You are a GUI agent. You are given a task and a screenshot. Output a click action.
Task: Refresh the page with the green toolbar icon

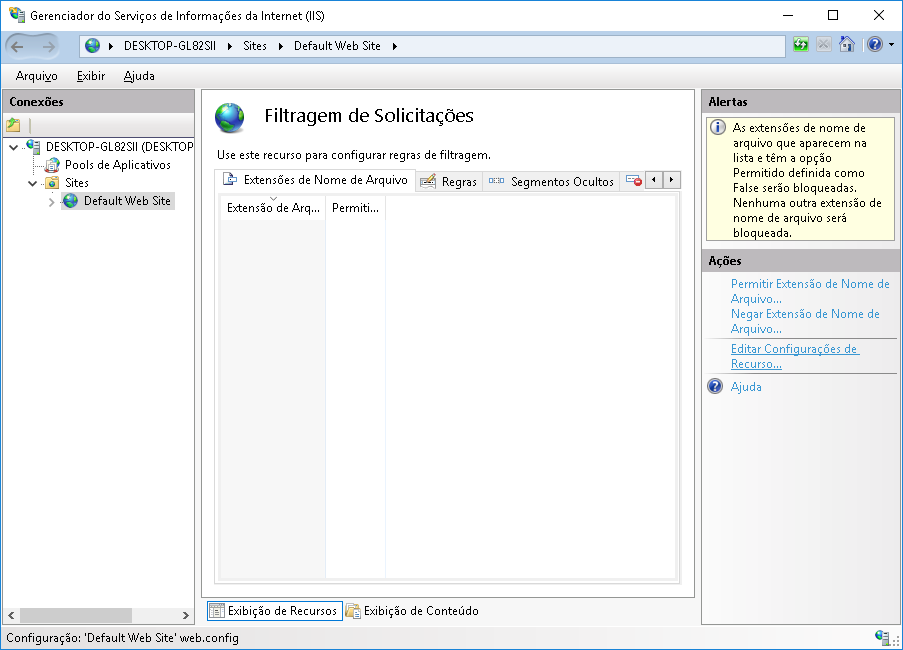(800, 44)
